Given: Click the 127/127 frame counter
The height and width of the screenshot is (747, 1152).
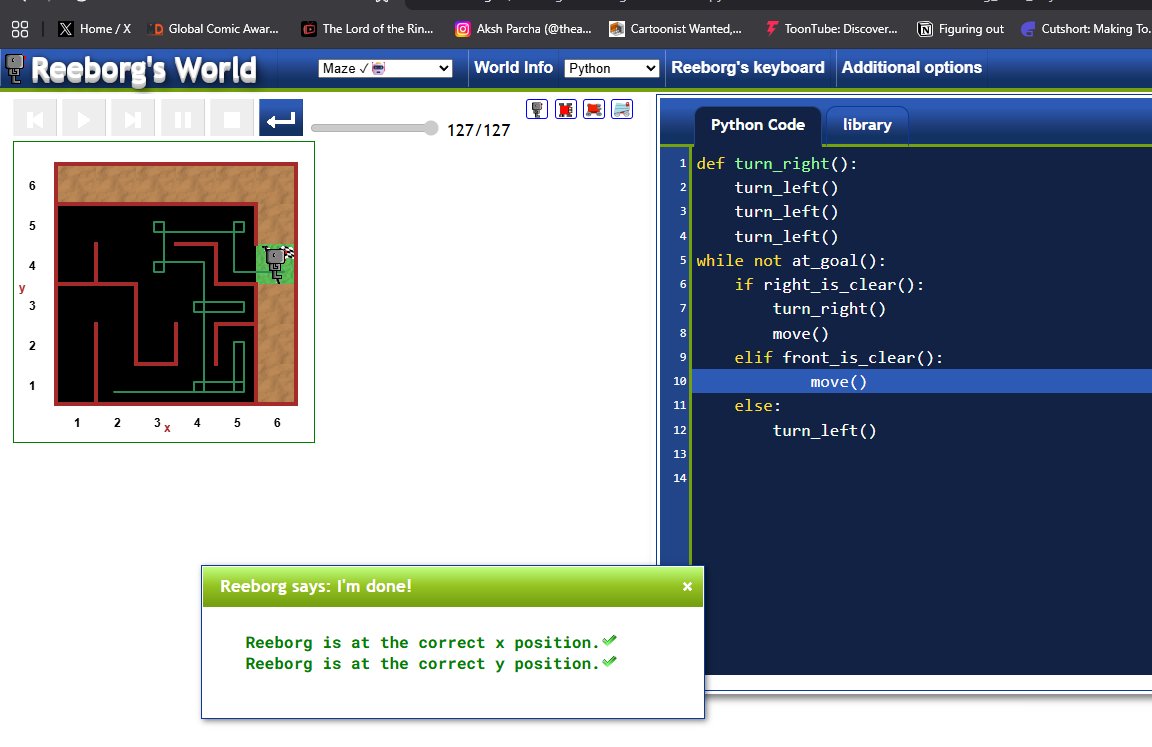Looking at the screenshot, I should click(x=478, y=130).
